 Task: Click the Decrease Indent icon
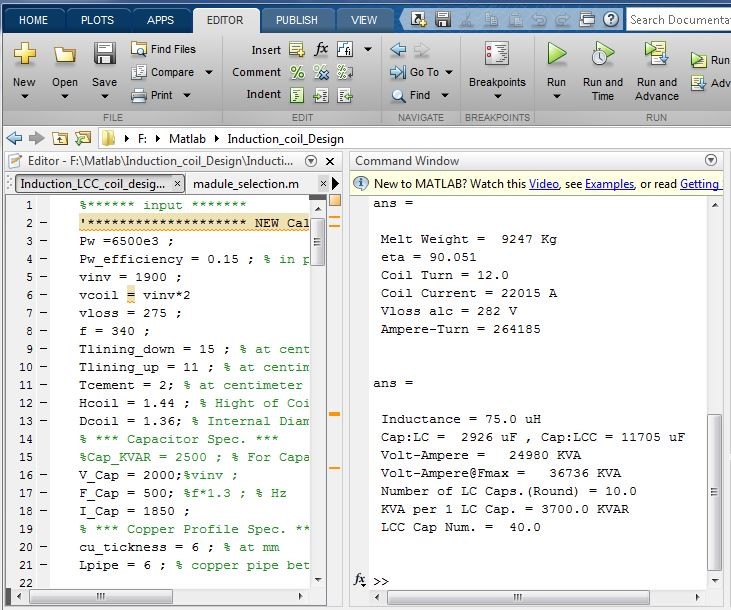click(x=345, y=96)
